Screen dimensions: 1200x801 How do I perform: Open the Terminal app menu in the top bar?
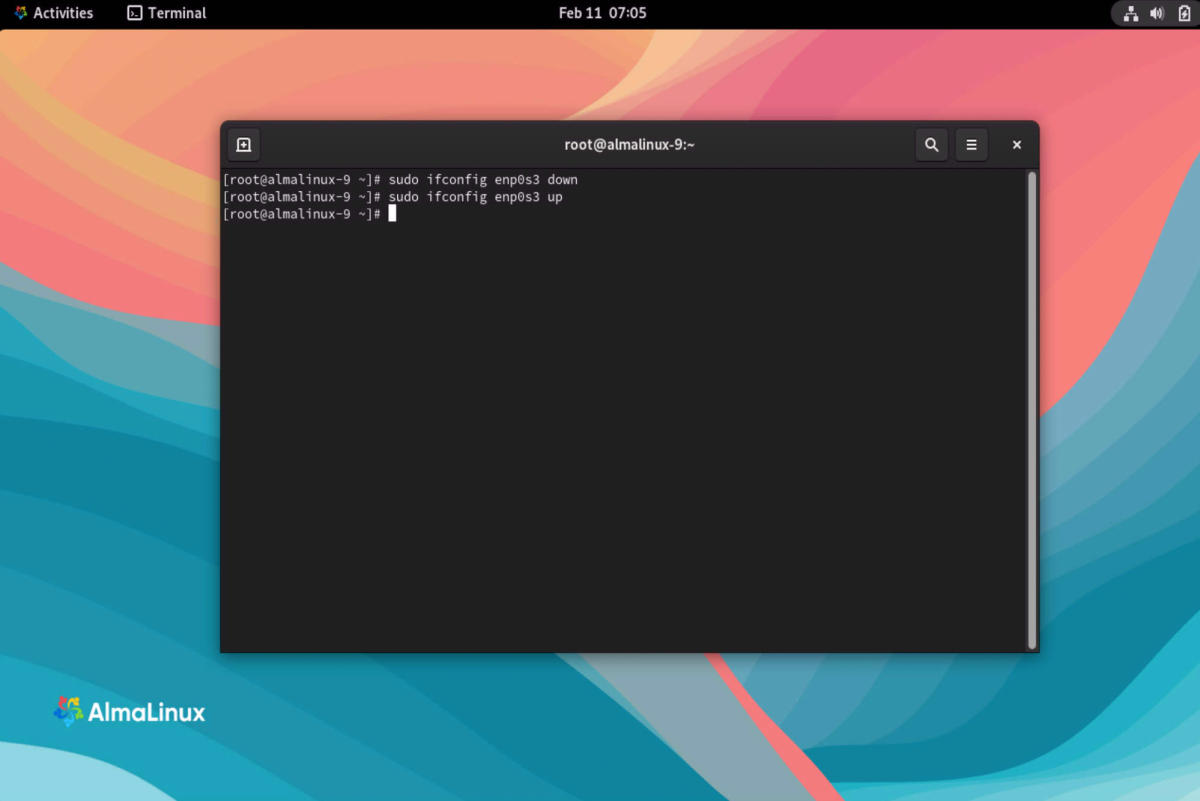[x=167, y=14]
